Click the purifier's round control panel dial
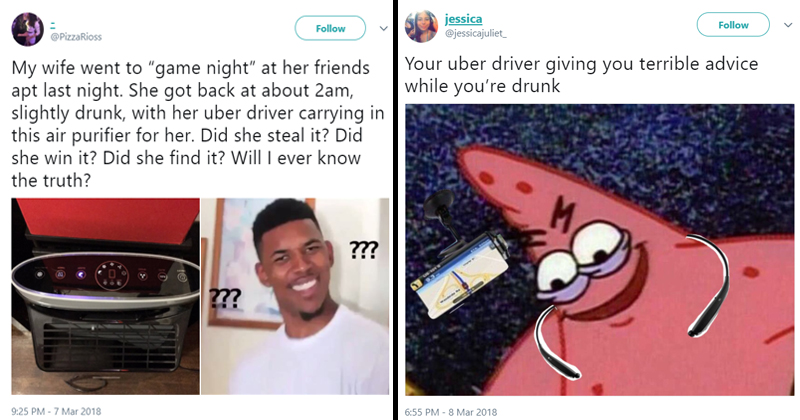Viewport: 800px width, 420px height. pos(112,276)
